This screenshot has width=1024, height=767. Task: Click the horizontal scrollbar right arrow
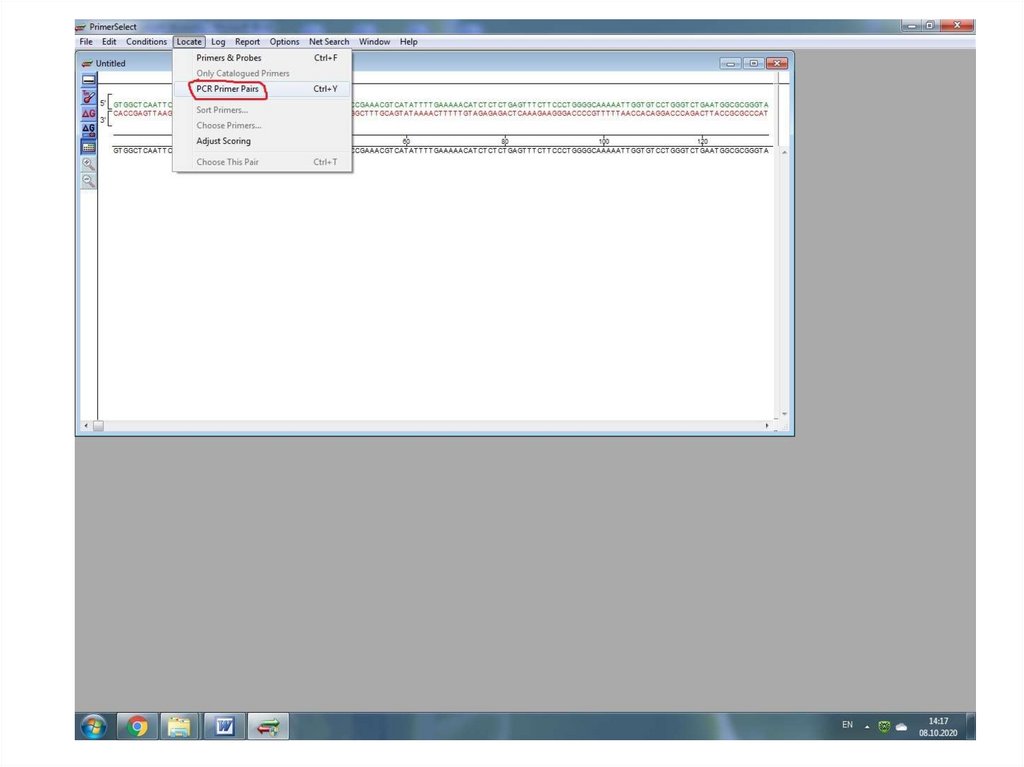click(x=767, y=425)
